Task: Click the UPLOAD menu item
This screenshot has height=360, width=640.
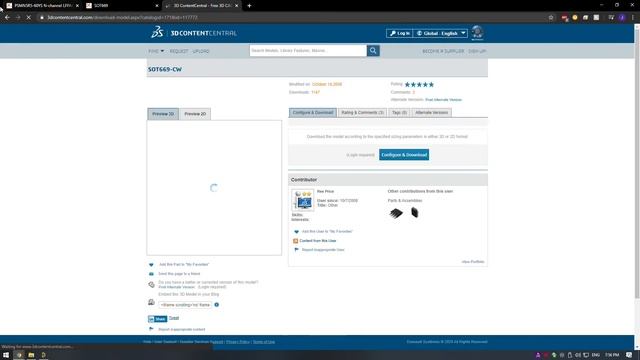Action: coord(201,51)
